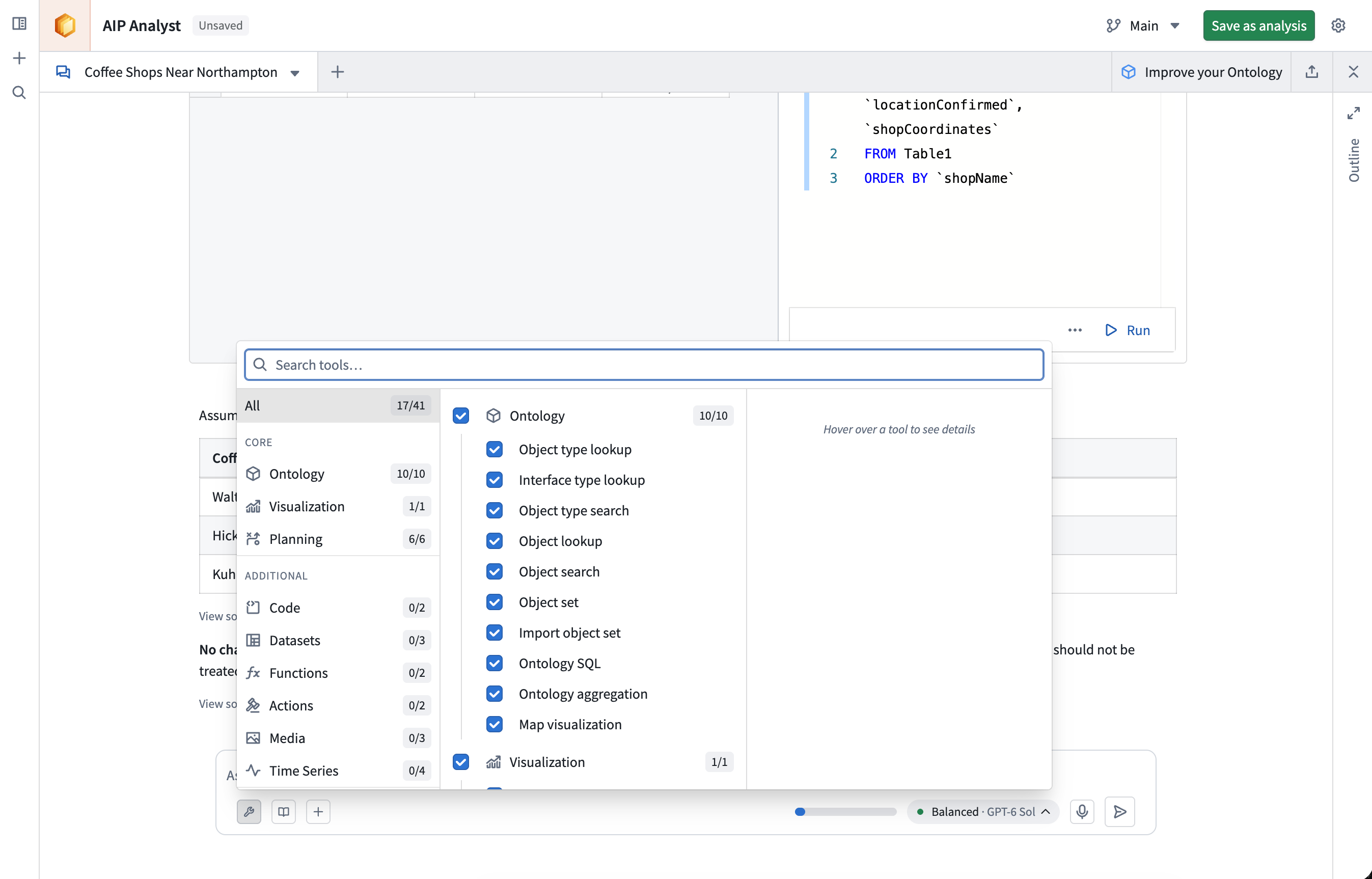Click the book icon in prompt bar

coord(284,812)
